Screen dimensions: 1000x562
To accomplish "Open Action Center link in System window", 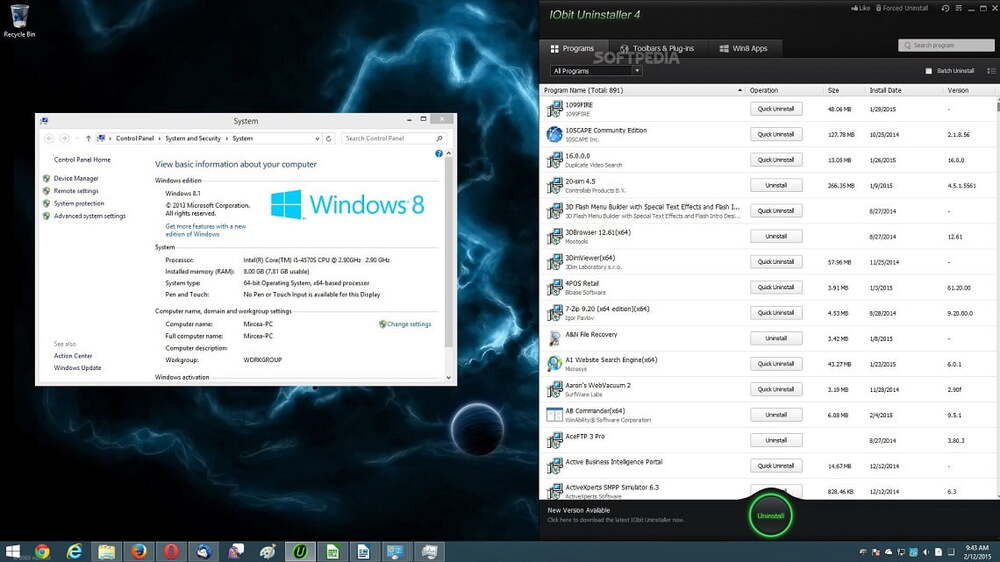I will point(73,356).
